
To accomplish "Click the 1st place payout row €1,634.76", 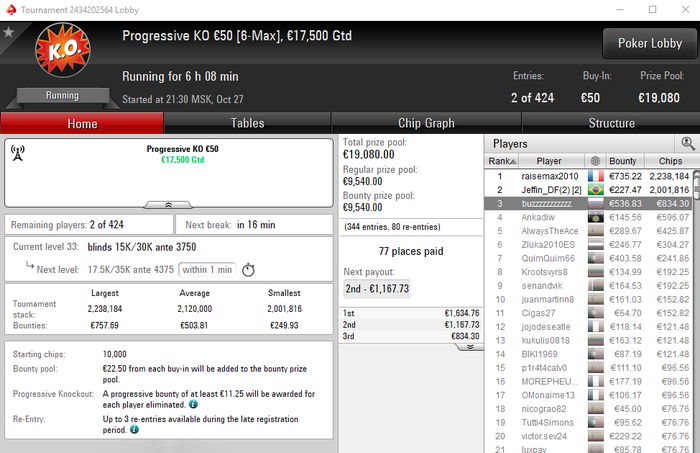I will tap(411, 313).
